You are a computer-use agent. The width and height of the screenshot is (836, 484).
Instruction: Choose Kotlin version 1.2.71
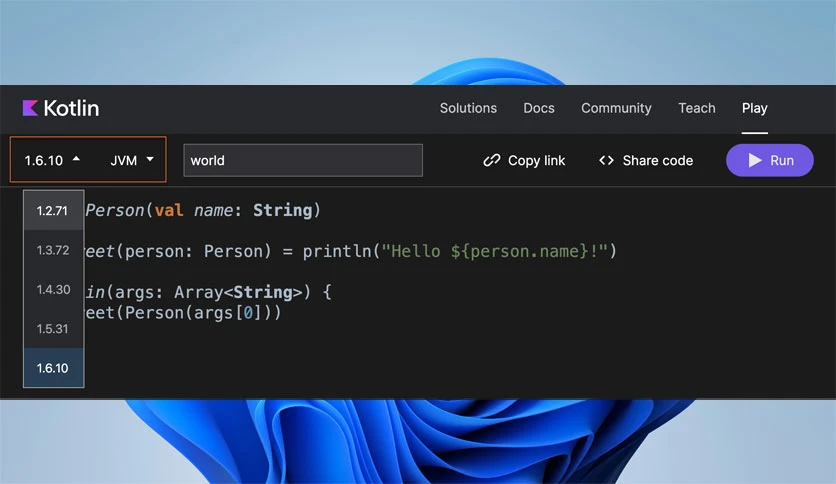[53, 211]
